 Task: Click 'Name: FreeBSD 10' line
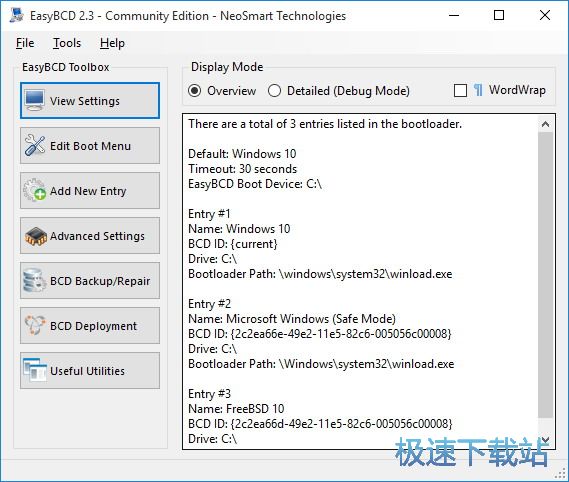(x=236, y=409)
